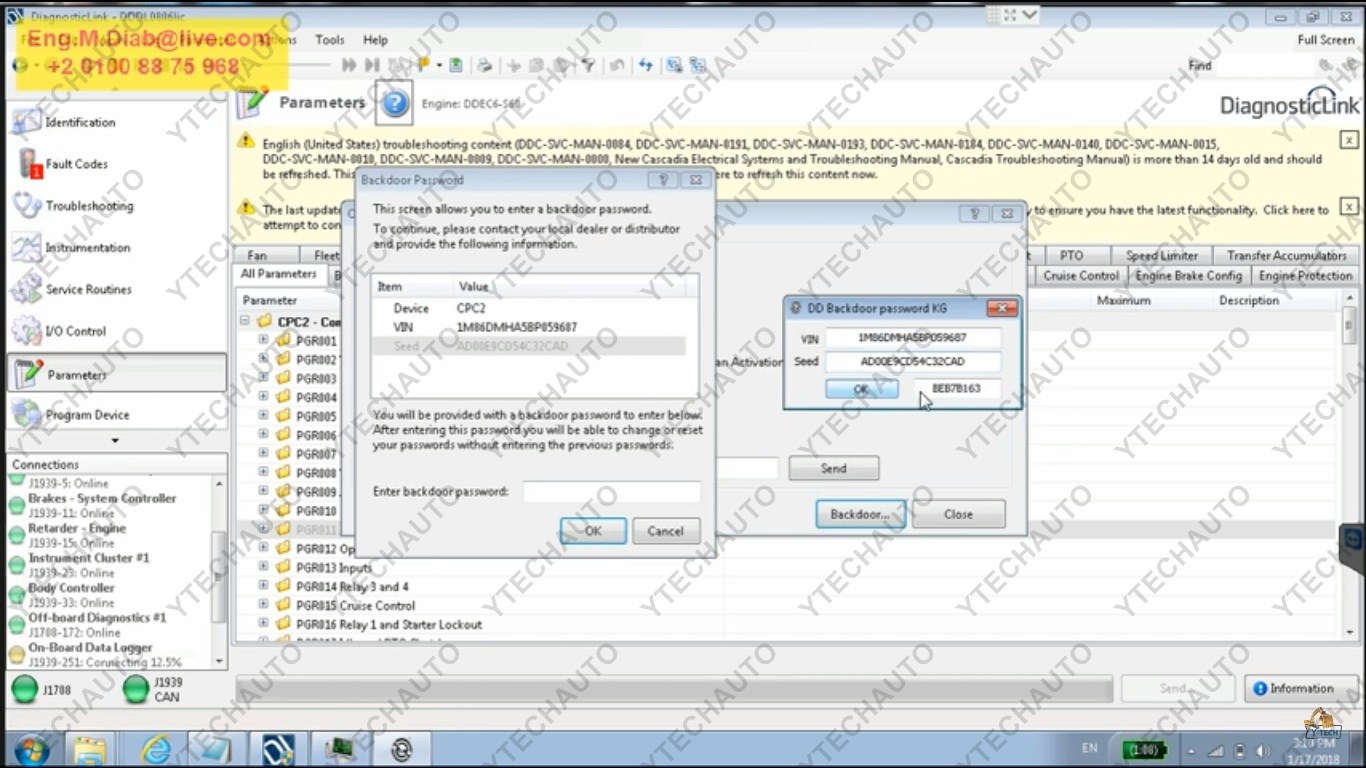The image size is (1366, 768).
Task: Click the undo toolbar icon
Action: 617,65
